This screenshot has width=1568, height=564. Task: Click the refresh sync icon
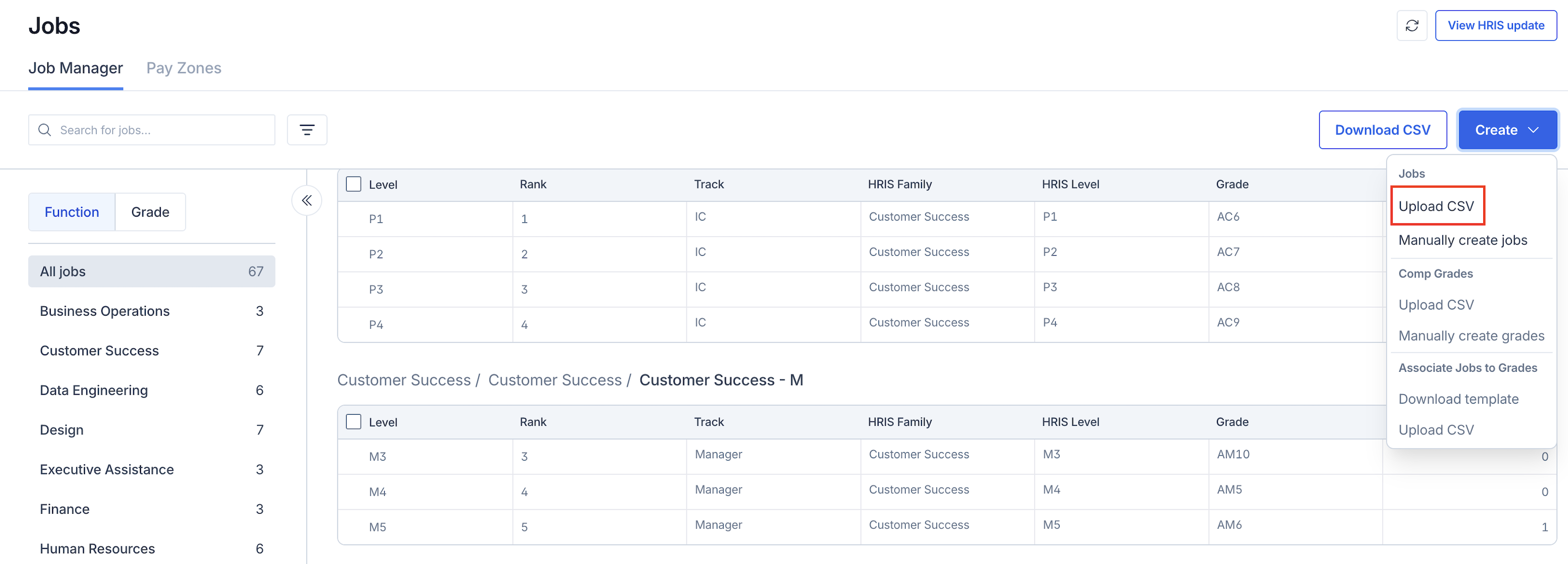click(1411, 25)
